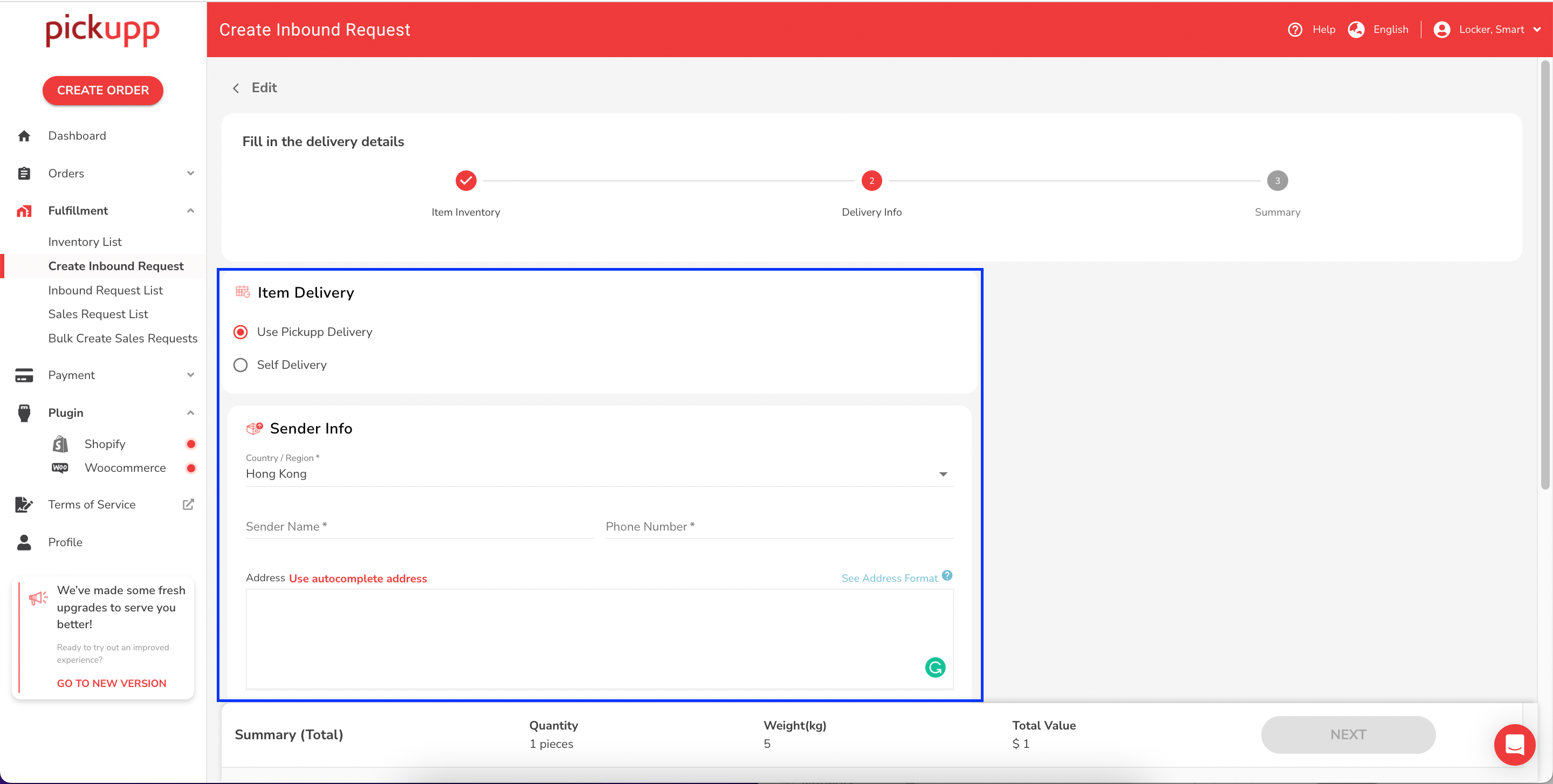Image resolution: width=1553 pixels, height=784 pixels.
Task: Click Terms of Service label
Action: pyautogui.click(x=92, y=504)
